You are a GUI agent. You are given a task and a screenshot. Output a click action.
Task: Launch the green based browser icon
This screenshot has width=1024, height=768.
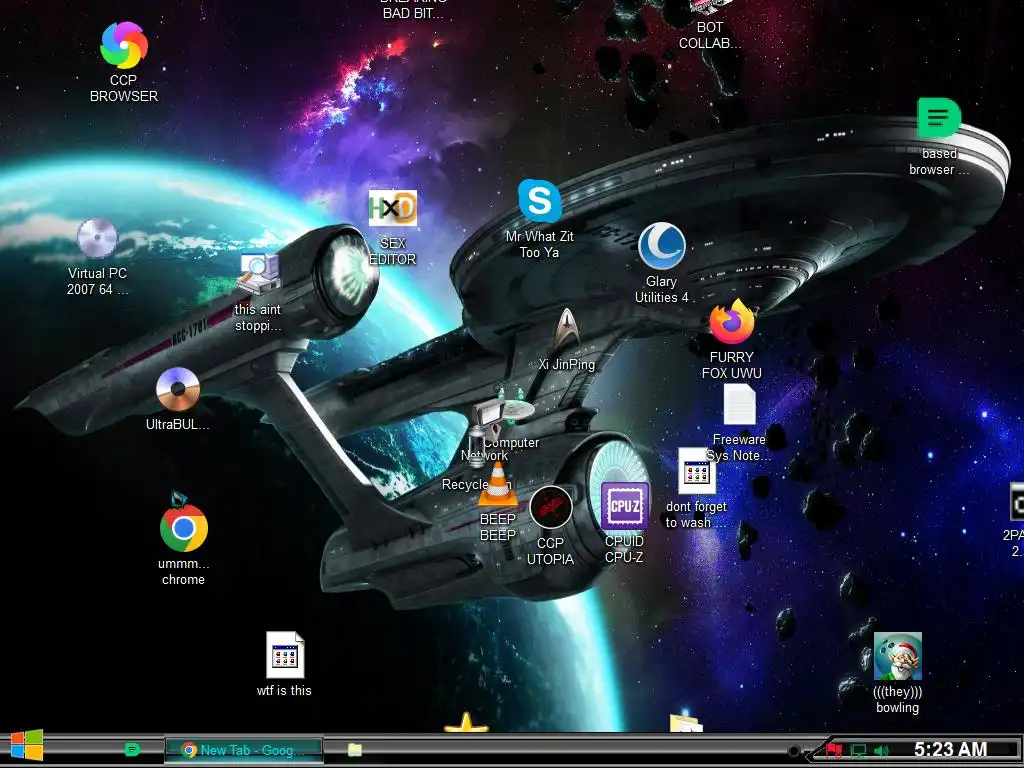(x=938, y=118)
